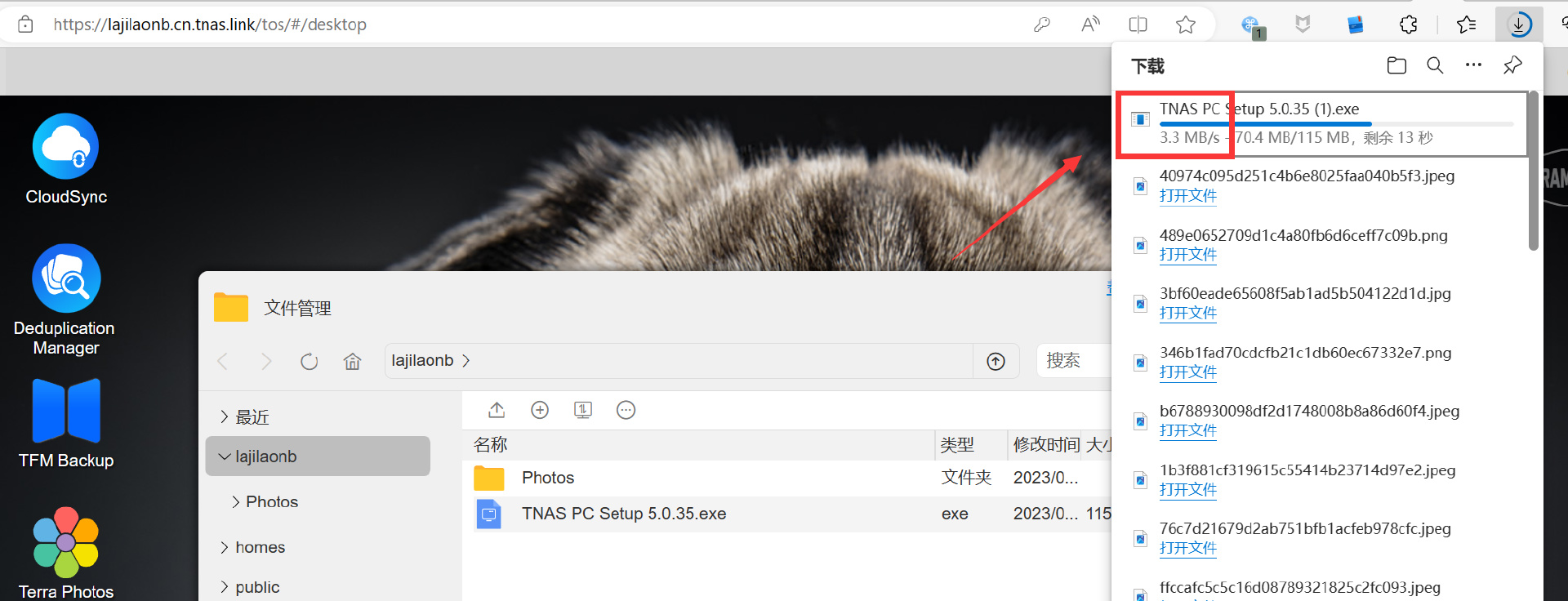Go back in the file manager
The image size is (1568, 601).
[x=223, y=361]
